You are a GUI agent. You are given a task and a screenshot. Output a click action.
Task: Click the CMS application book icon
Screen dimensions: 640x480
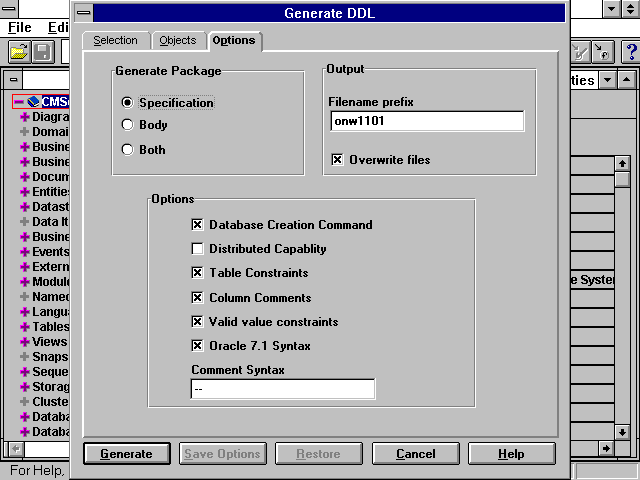pyautogui.click(x=33, y=102)
